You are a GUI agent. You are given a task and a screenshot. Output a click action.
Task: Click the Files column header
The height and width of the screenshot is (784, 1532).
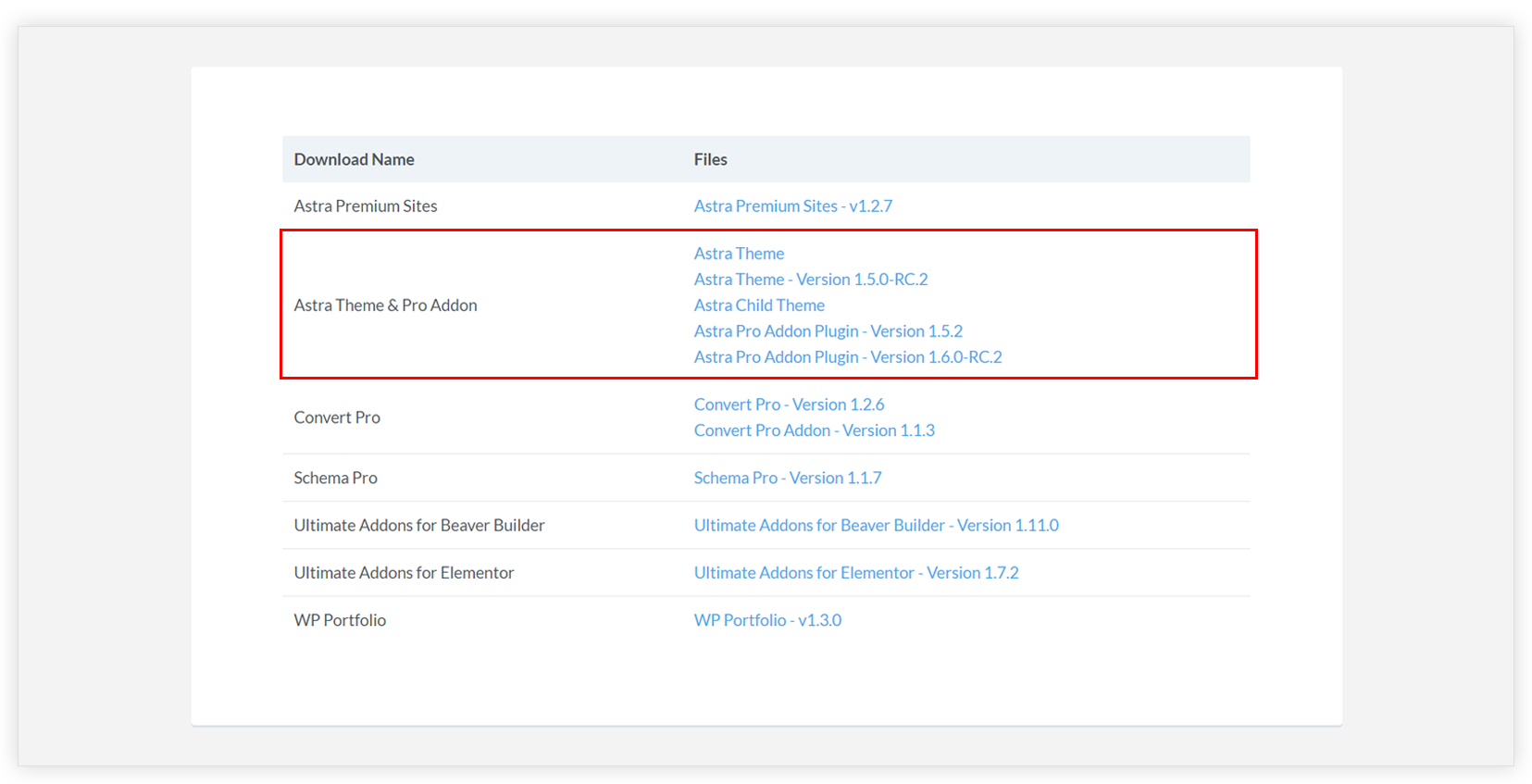710,159
